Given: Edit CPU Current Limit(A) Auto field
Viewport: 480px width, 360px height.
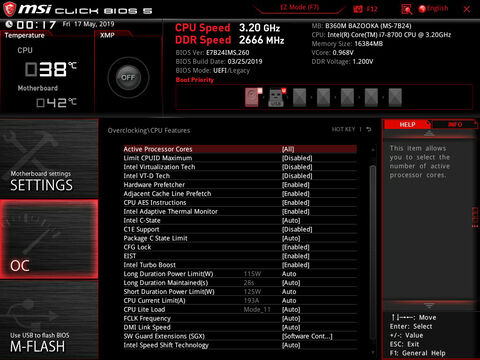Looking at the screenshot, I should click(289, 301).
